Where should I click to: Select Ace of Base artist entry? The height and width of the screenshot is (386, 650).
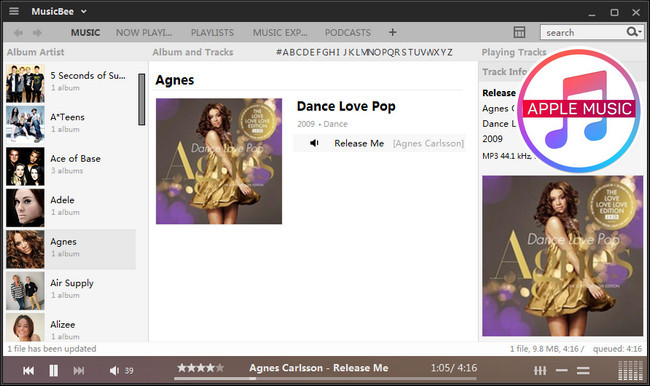point(70,166)
